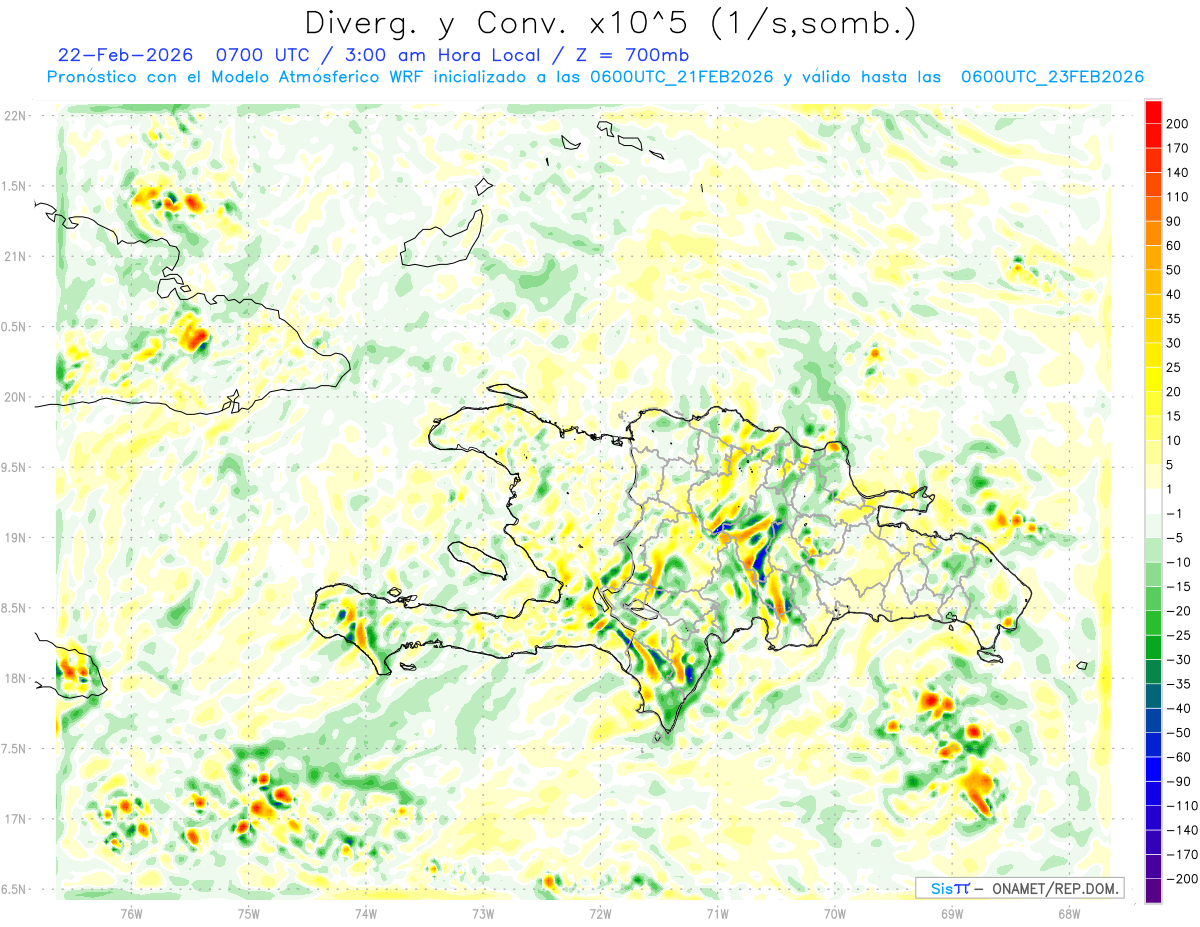1200x927 pixels.
Task: Click the '-140' colorbar label
Action: 1184,831
